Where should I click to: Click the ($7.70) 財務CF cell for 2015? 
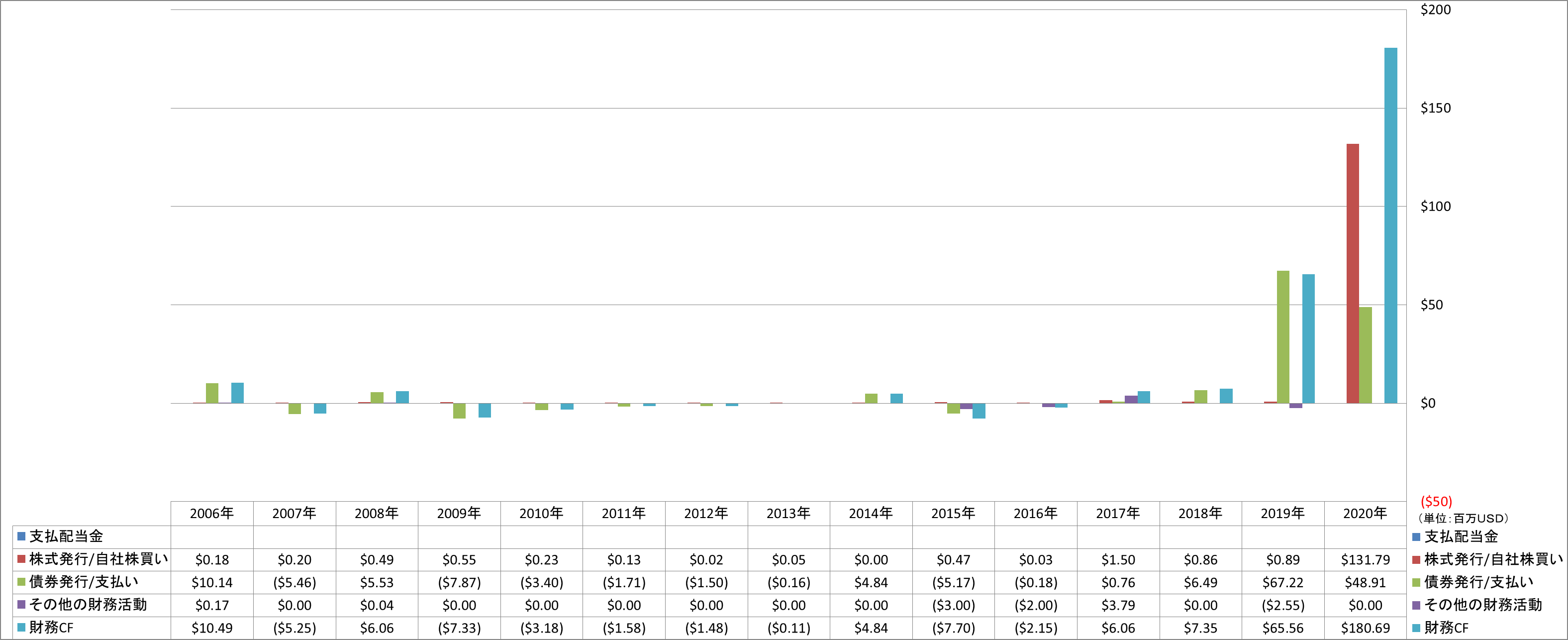click(x=953, y=628)
